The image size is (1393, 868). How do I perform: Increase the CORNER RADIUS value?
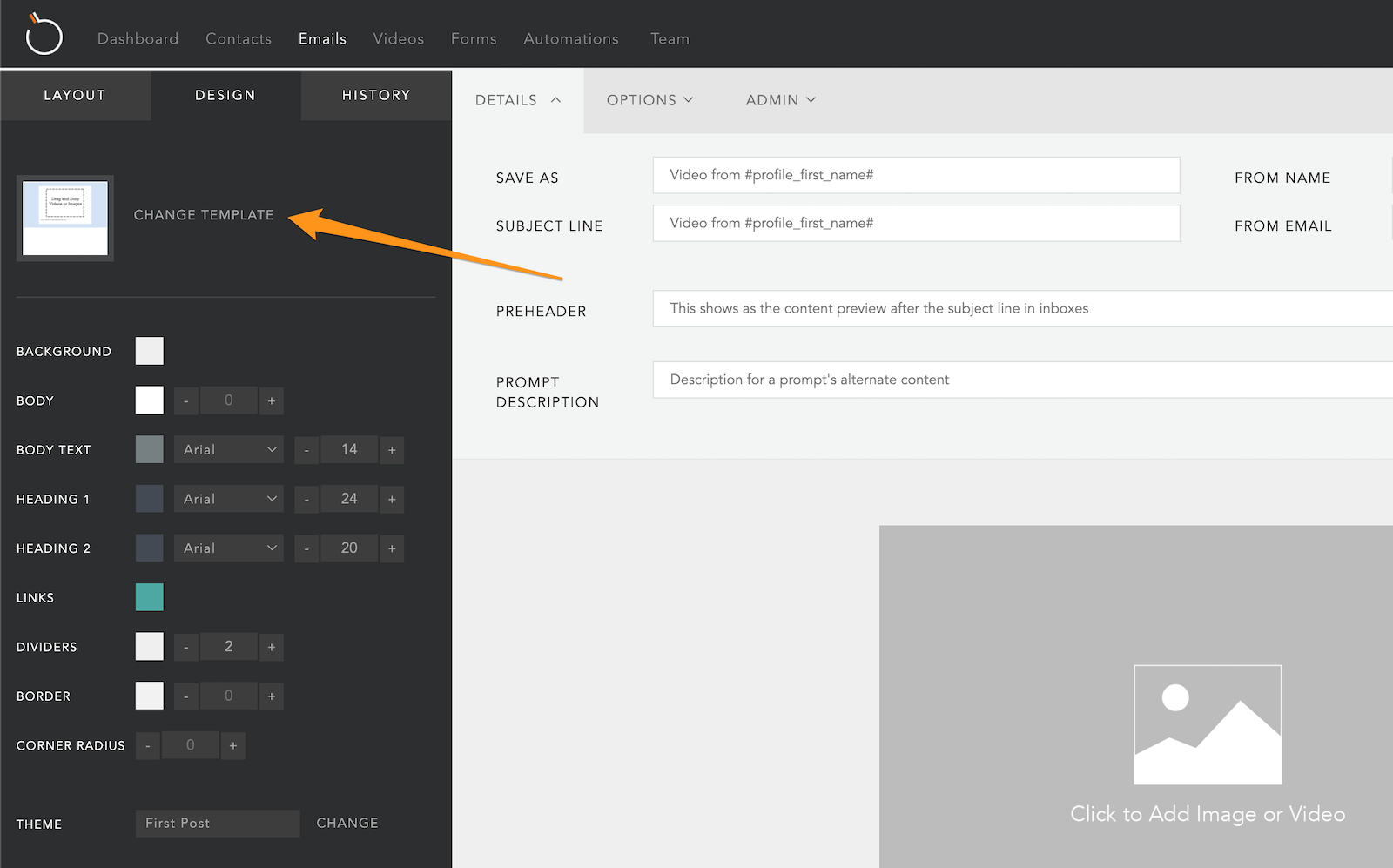(x=233, y=745)
